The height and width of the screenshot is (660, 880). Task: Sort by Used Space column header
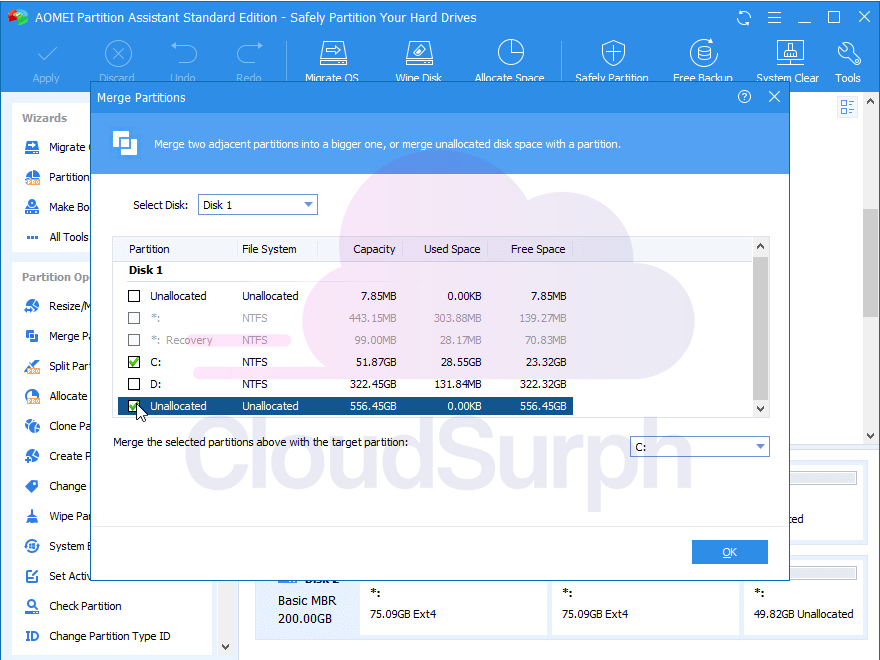[x=452, y=249]
